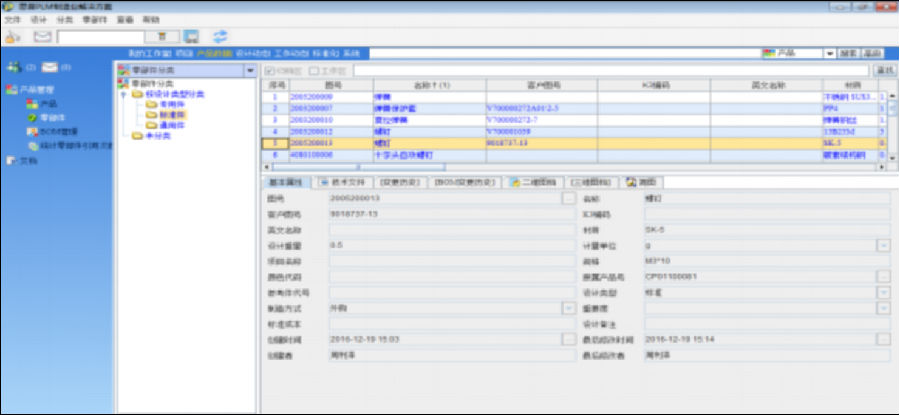Open the 文件 menu
Viewport: 899px width, 415px height.
pos(13,19)
